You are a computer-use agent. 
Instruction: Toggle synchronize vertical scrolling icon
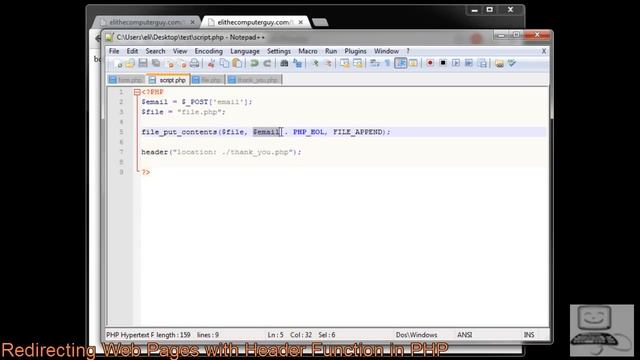click(344, 63)
